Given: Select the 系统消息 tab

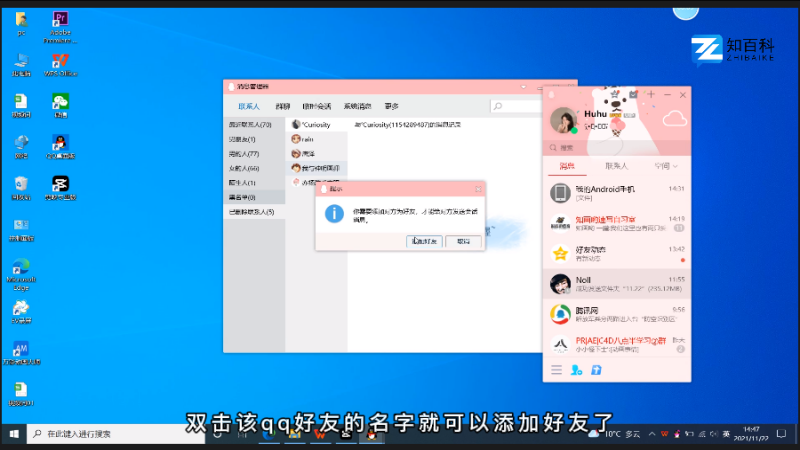Looking at the screenshot, I should coord(357,106).
